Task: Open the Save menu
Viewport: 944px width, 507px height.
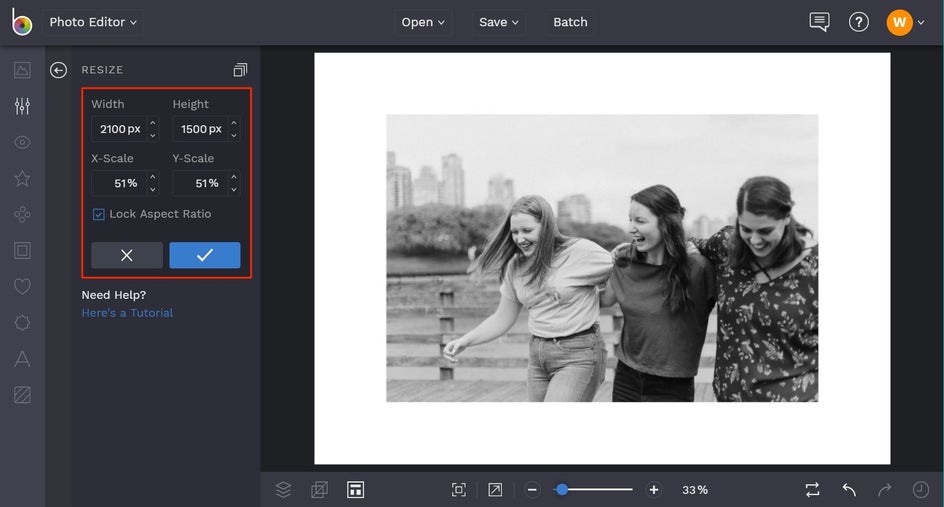Action: coord(498,22)
